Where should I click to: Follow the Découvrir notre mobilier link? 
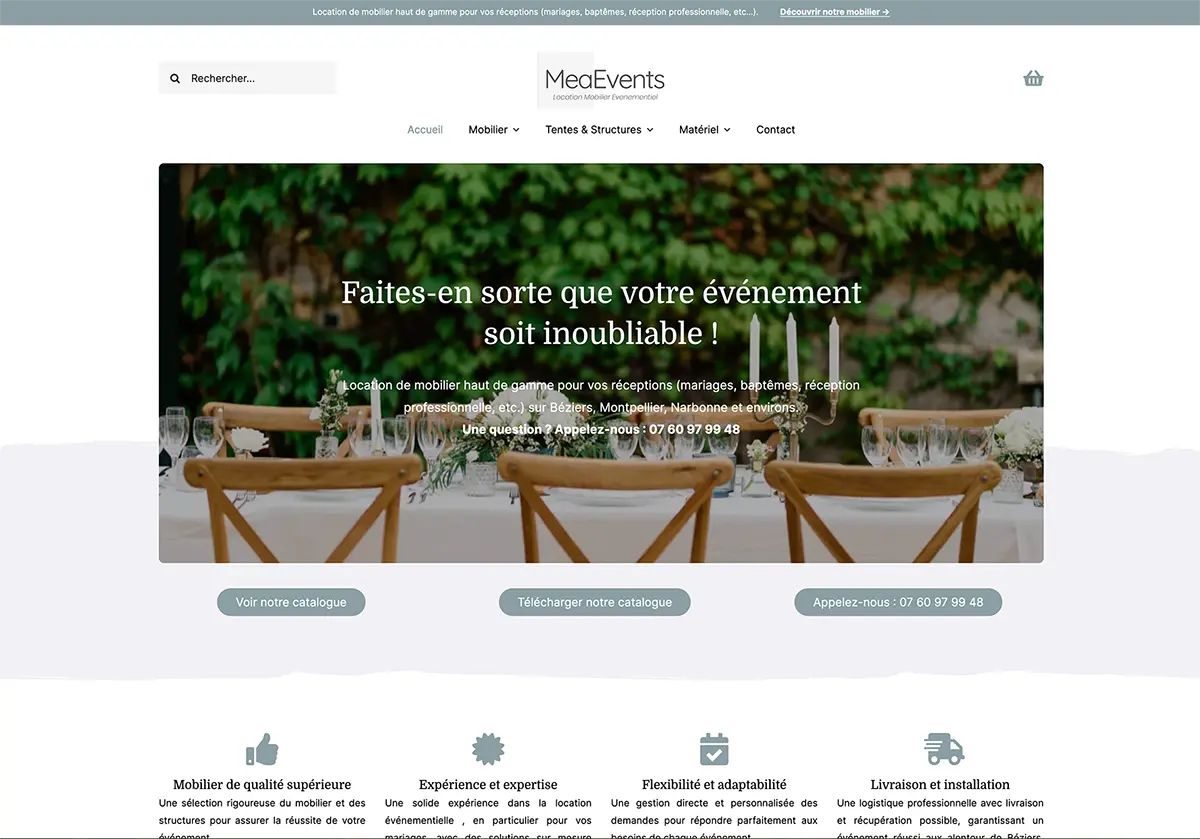point(834,12)
